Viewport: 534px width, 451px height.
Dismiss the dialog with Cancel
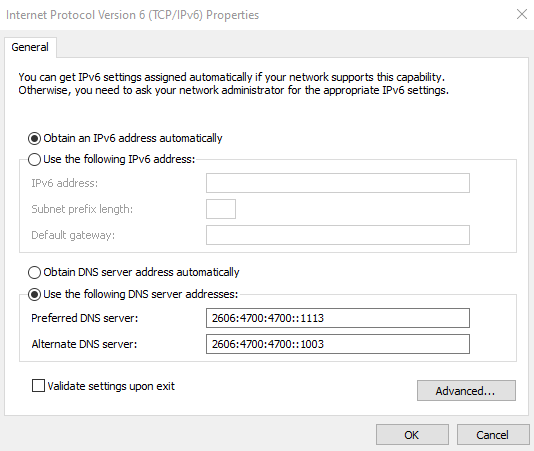click(493, 435)
